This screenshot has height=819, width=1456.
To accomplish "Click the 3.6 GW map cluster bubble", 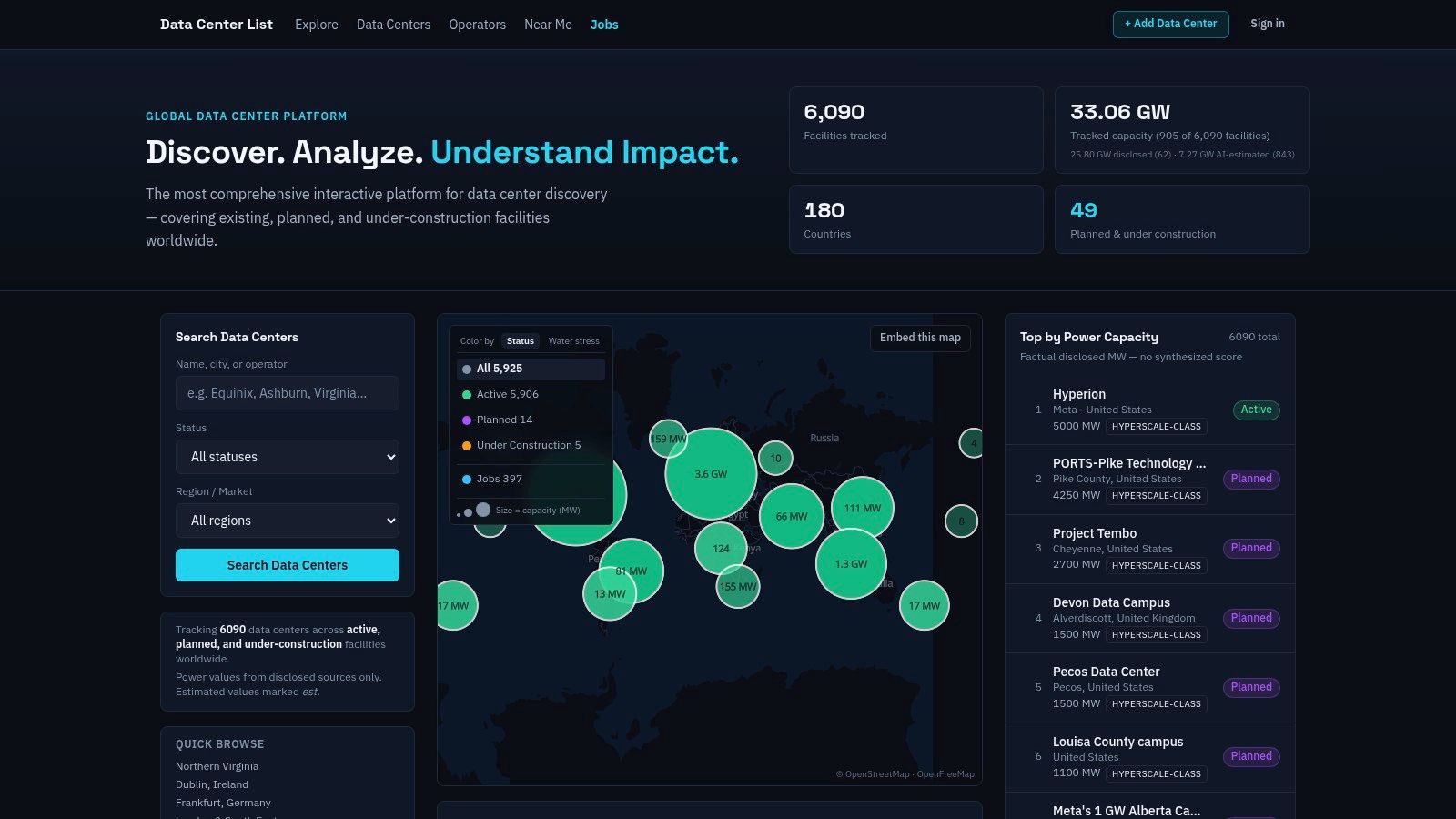I will tap(711, 473).
